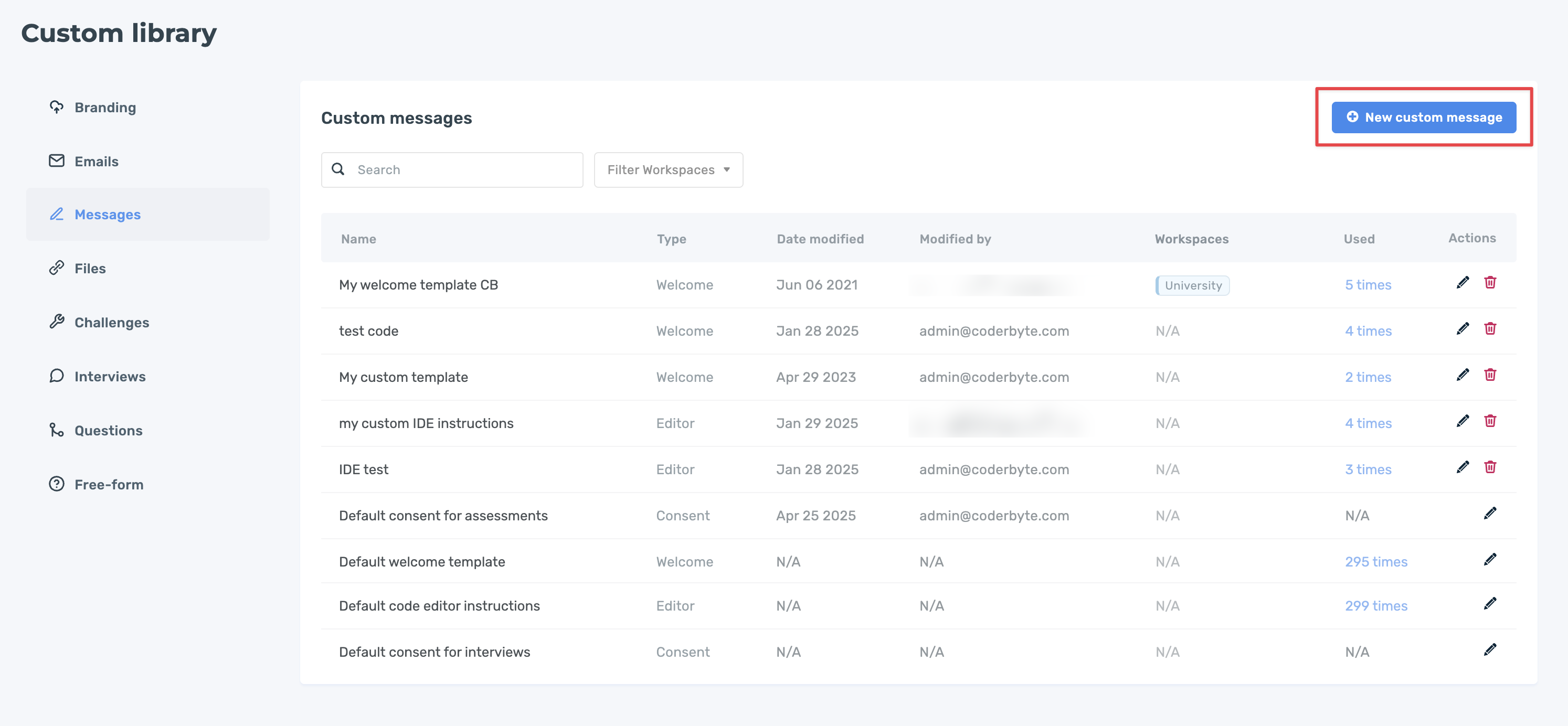1568x726 pixels.
Task: Click the New custom message button
Action: (x=1423, y=118)
